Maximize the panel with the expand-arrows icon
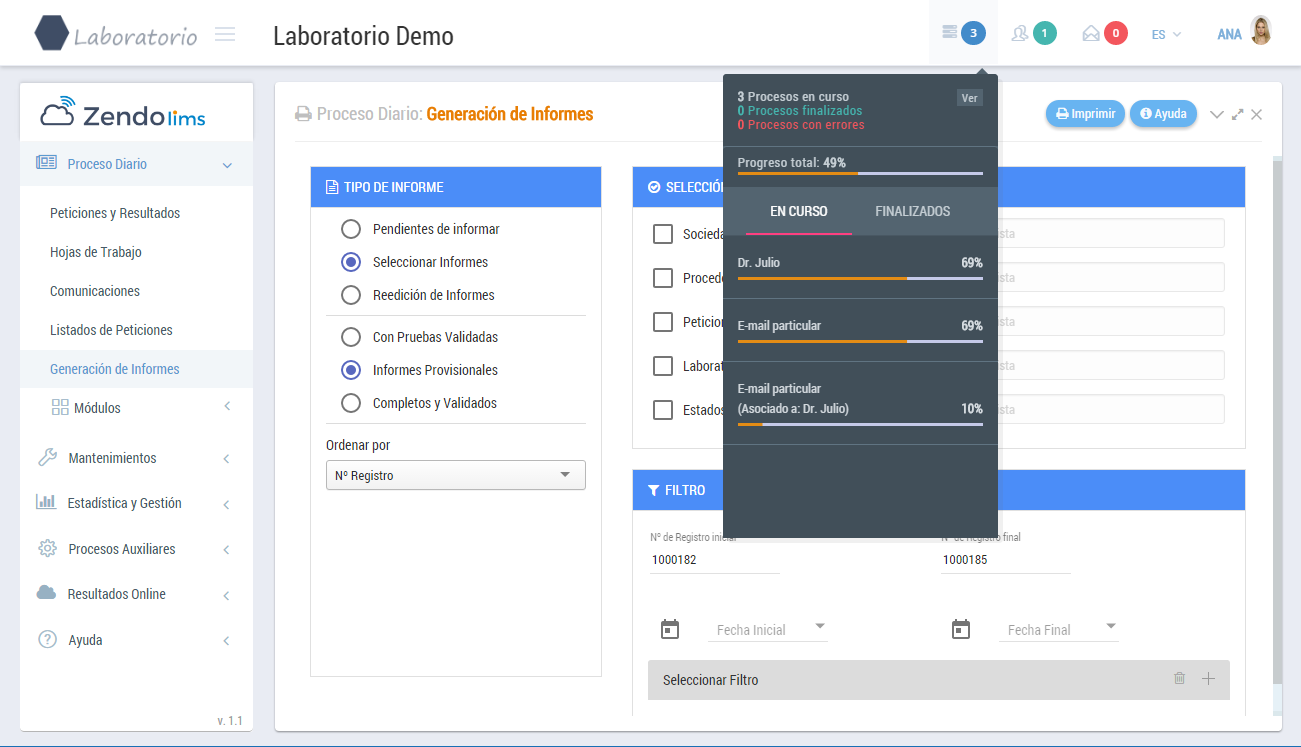Viewport: 1301px width, 747px height. 1238,114
